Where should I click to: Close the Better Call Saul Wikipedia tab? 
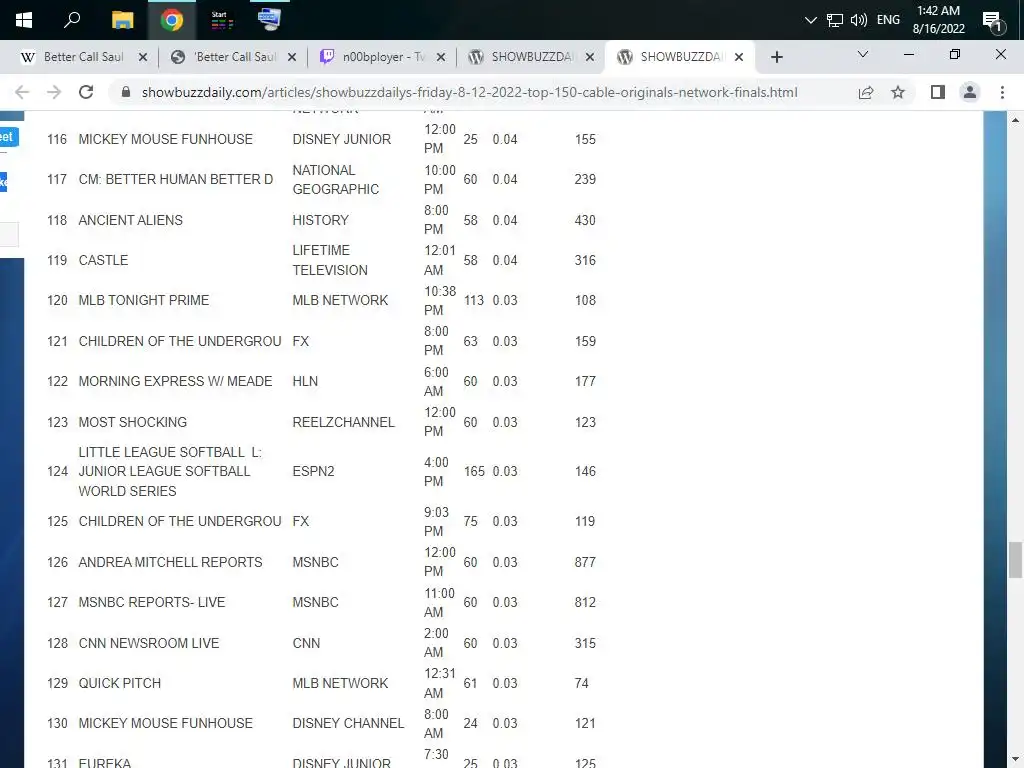142,57
